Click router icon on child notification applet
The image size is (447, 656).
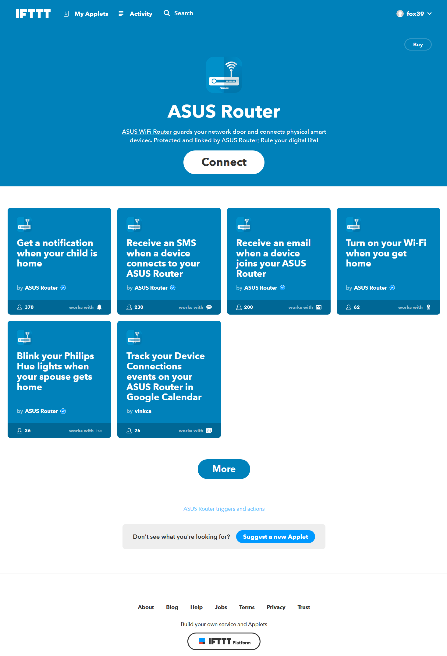[x=24, y=224]
